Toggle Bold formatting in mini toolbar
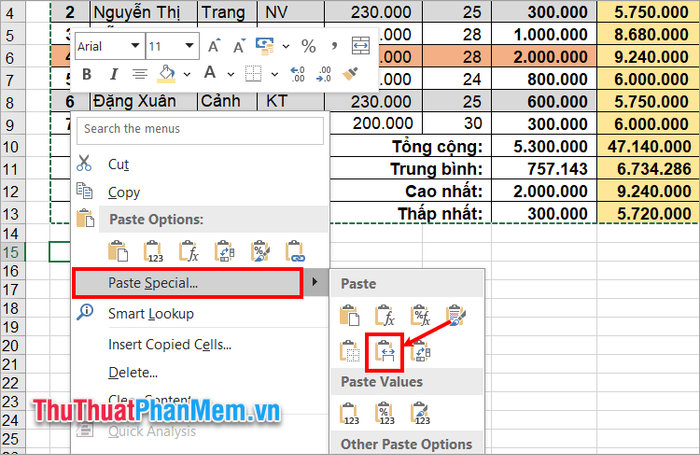Image resolution: width=700 pixels, height=455 pixels. click(x=87, y=74)
